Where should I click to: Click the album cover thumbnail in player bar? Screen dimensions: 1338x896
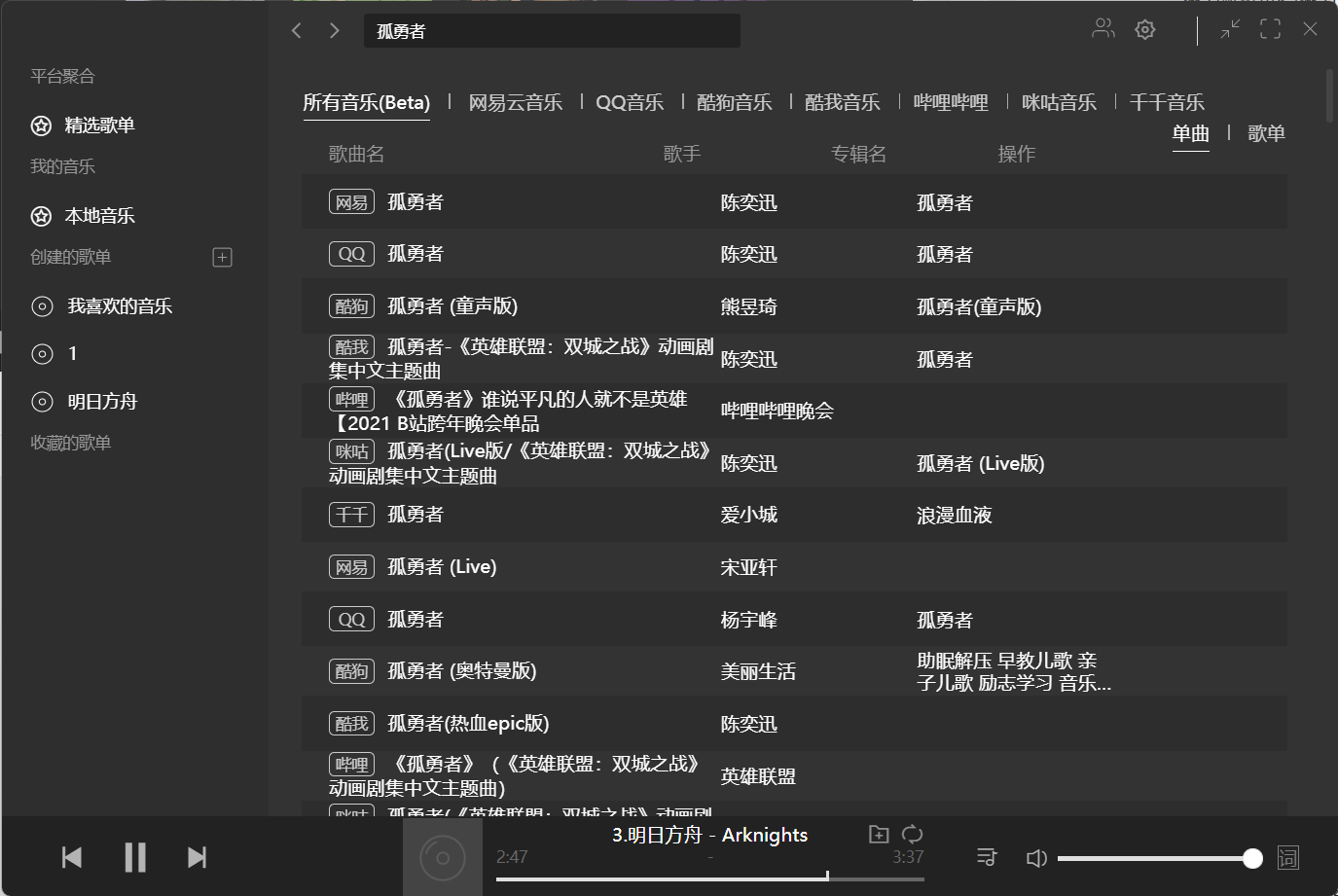click(x=443, y=857)
